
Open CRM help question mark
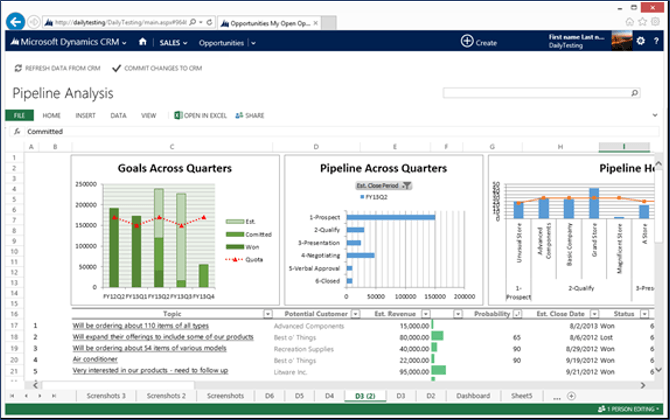point(656,41)
